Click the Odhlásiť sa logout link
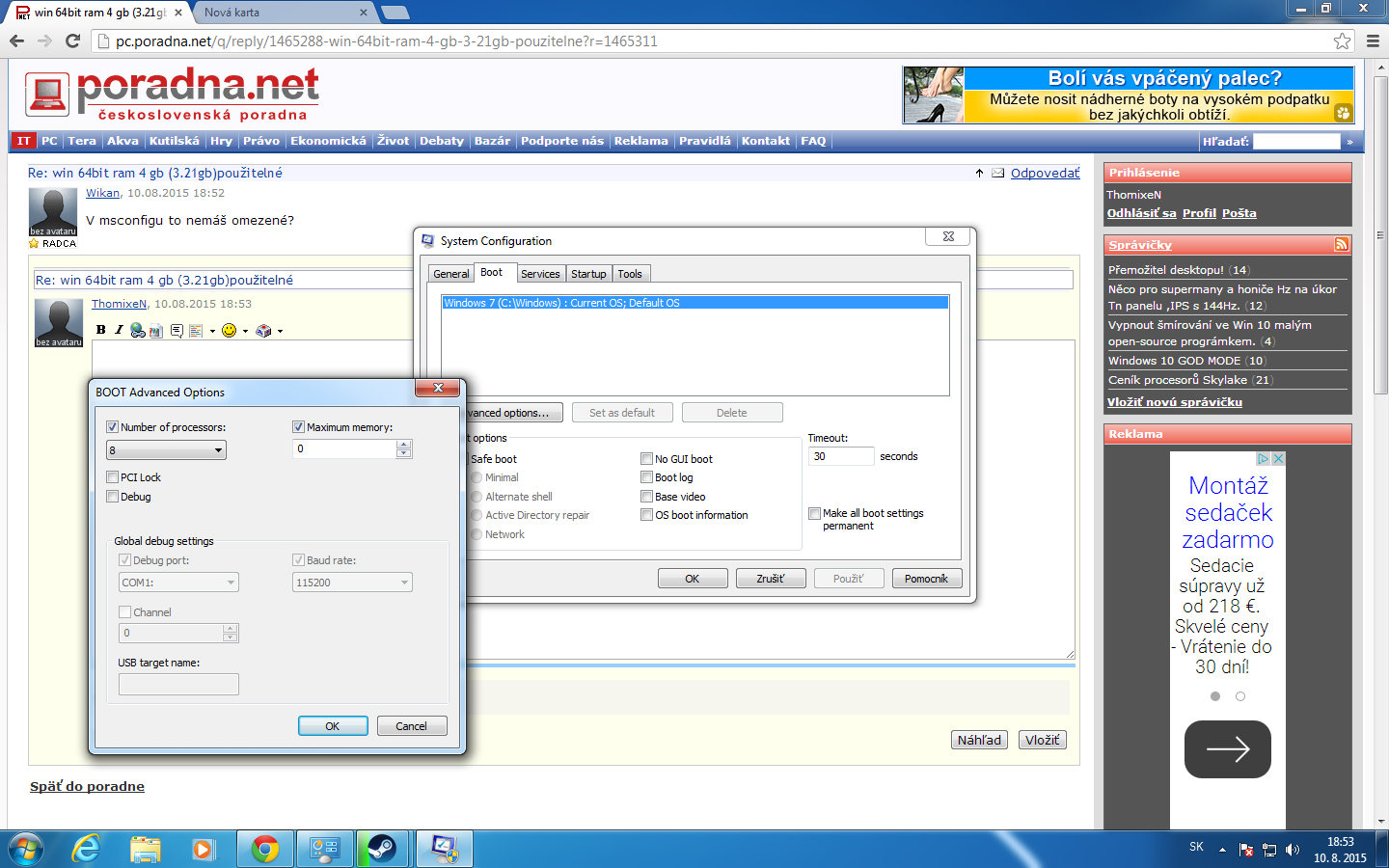The image size is (1389, 868). coord(1142,213)
